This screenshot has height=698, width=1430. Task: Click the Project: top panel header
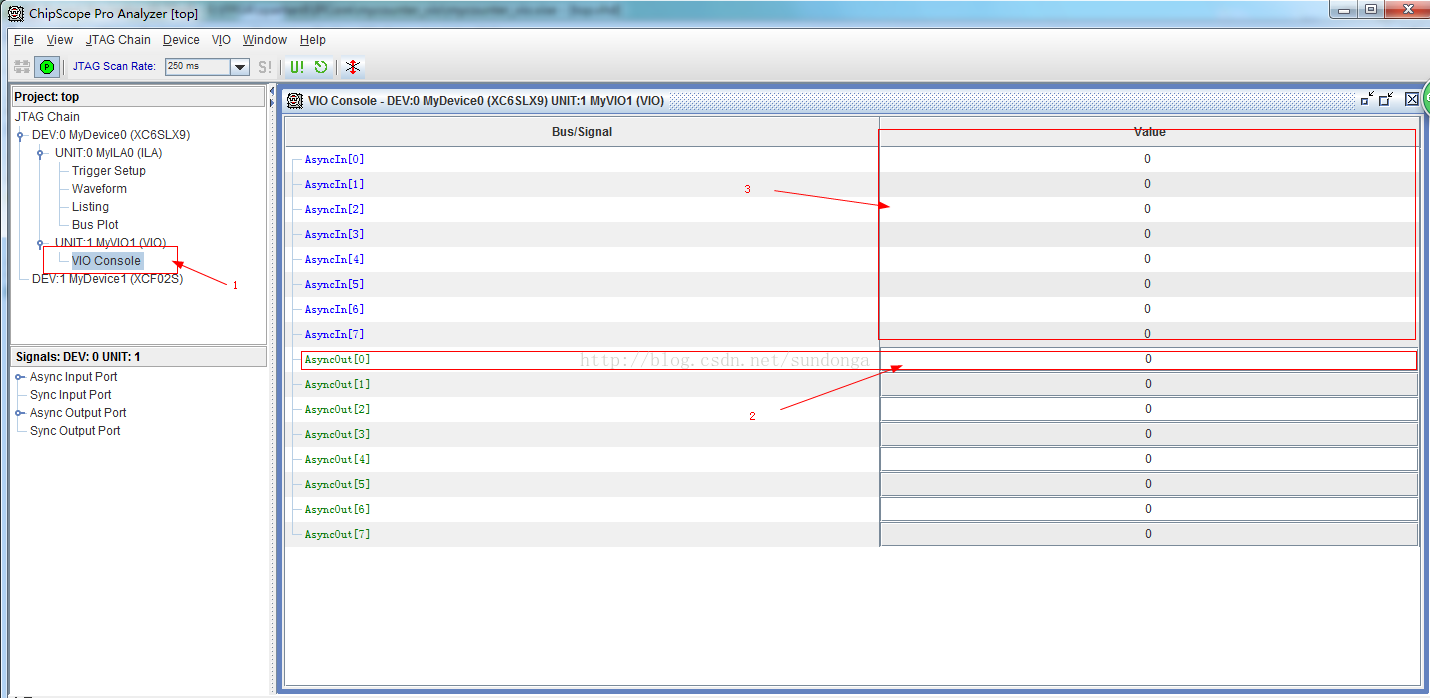pyautogui.click(x=139, y=97)
